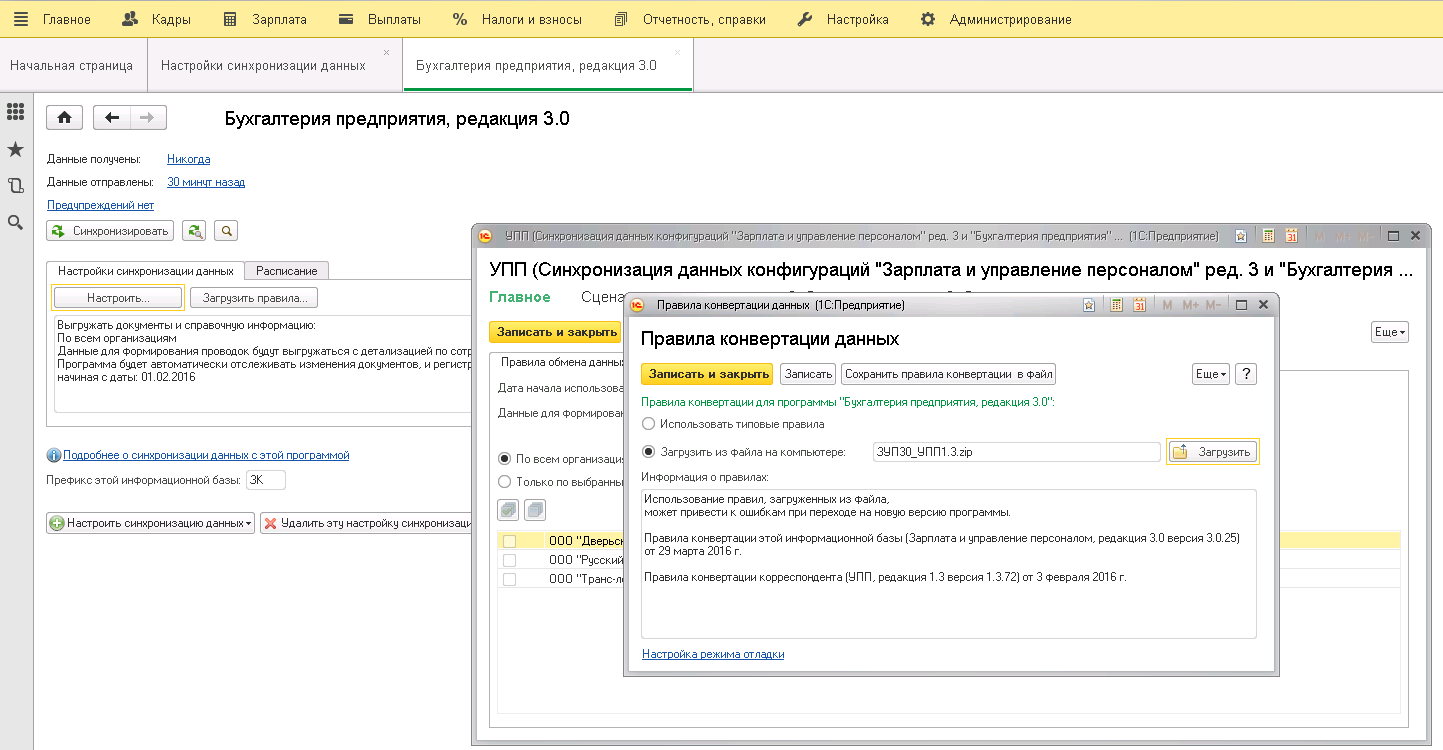Click file field ЗУП30_УПП1.3.zip
1443x750 pixels.
point(1016,452)
